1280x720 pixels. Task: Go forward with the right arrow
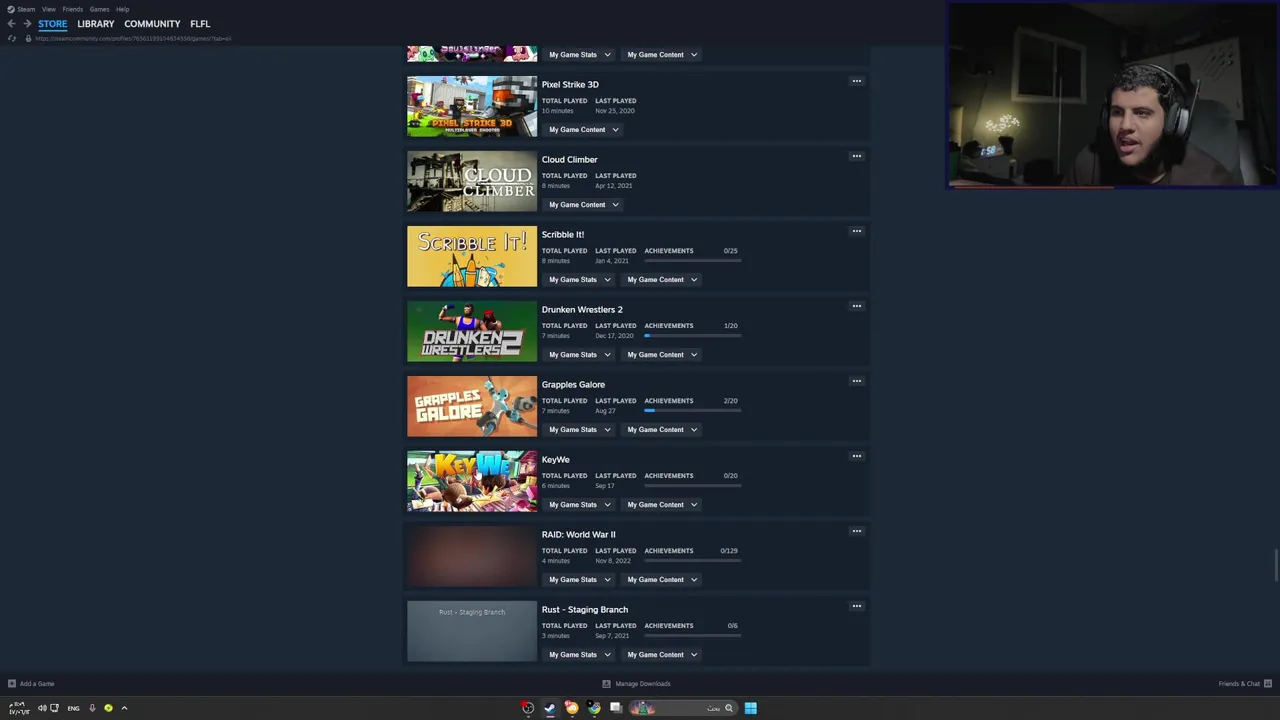tap(27, 24)
